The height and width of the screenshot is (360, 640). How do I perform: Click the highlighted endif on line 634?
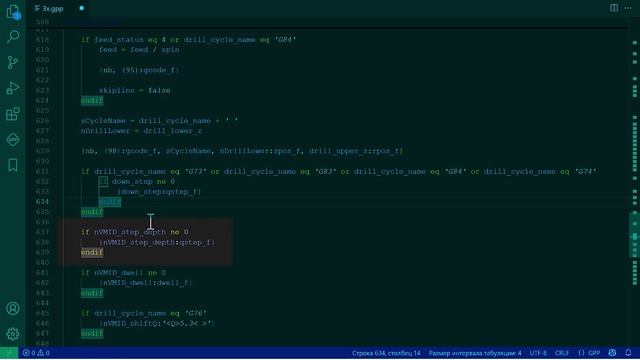[x=110, y=202]
